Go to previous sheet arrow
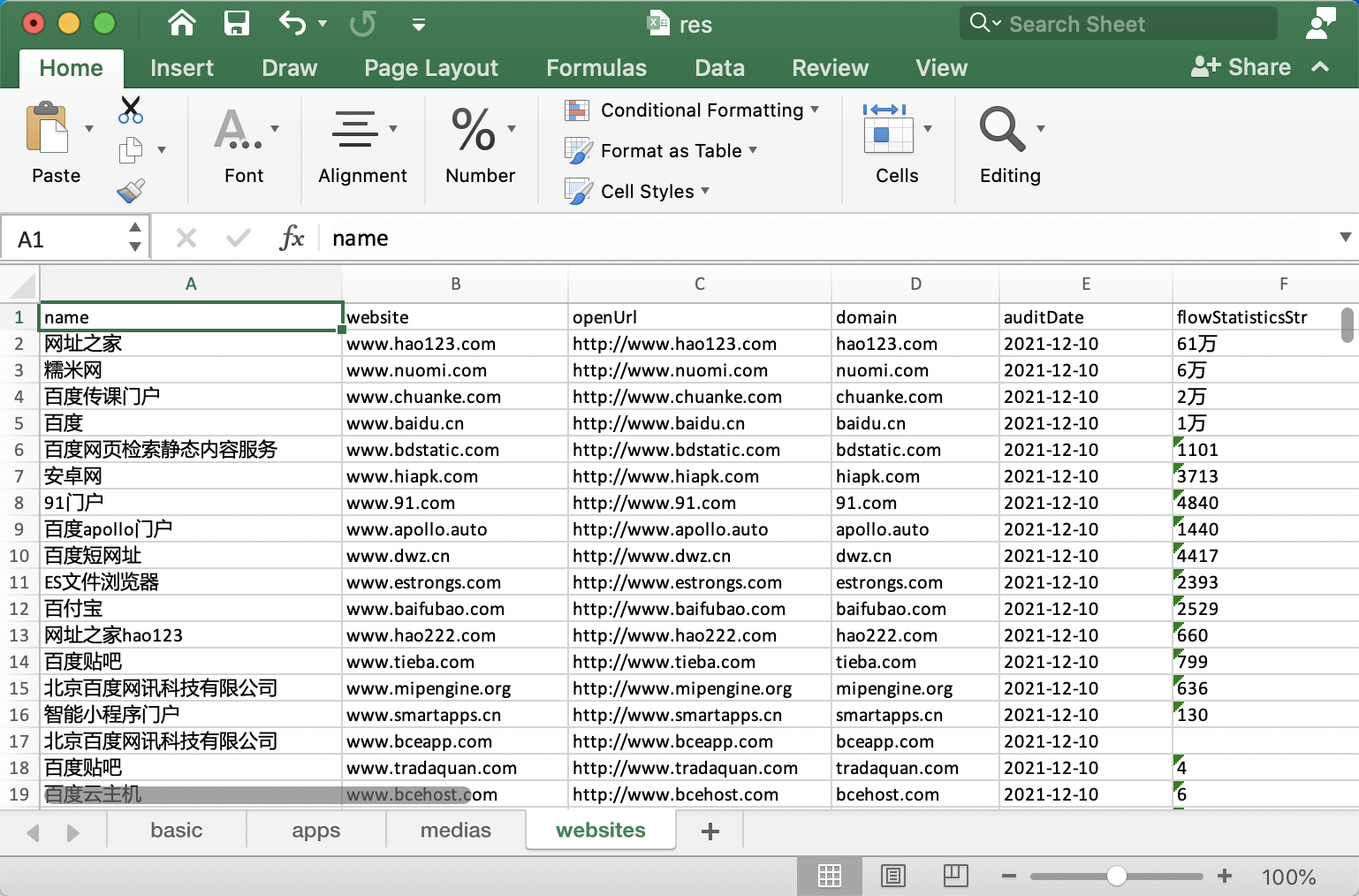 pyautogui.click(x=34, y=832)
